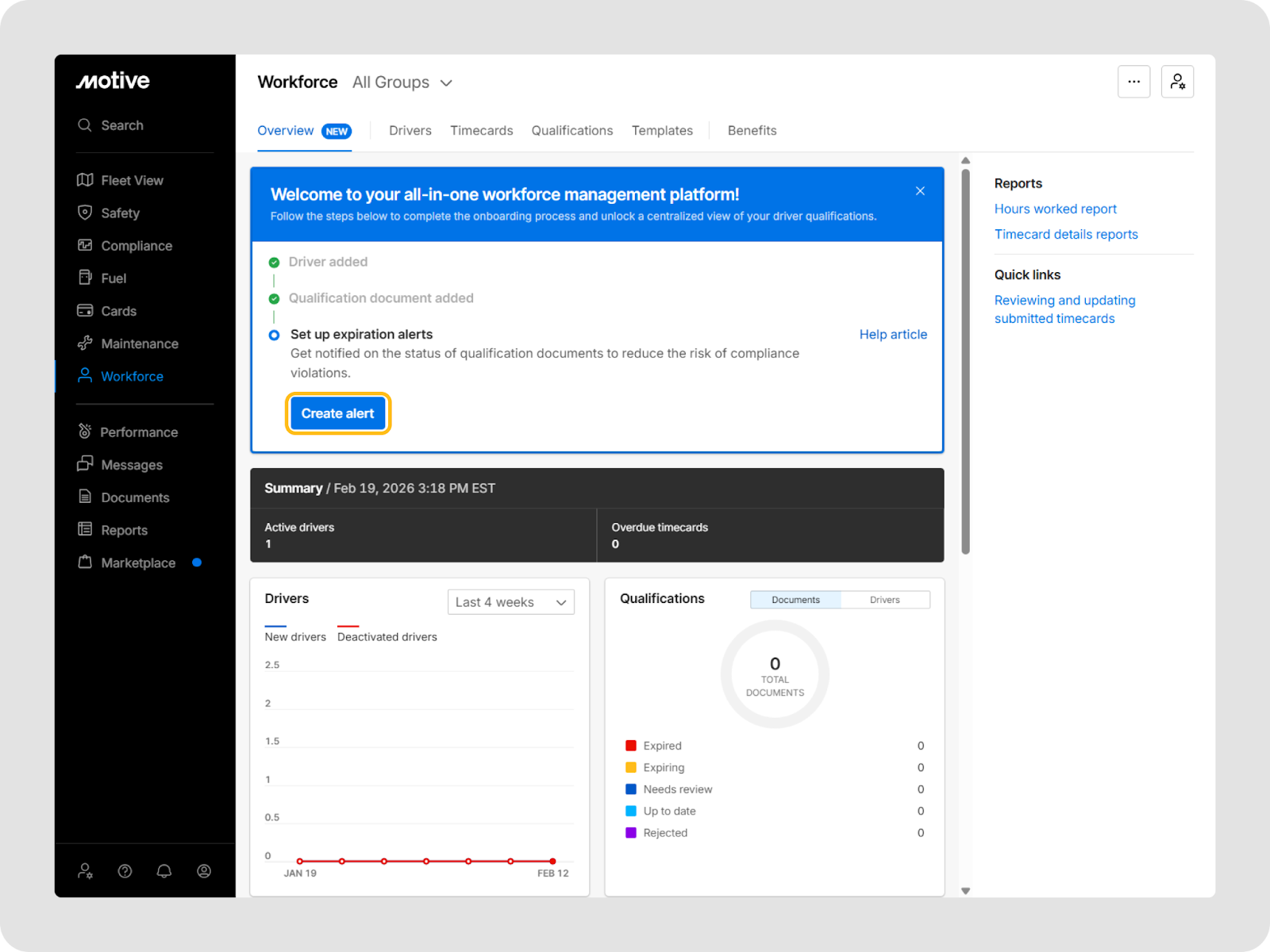Select Documents toggle in Qualifications card

[x=795, y=600]
